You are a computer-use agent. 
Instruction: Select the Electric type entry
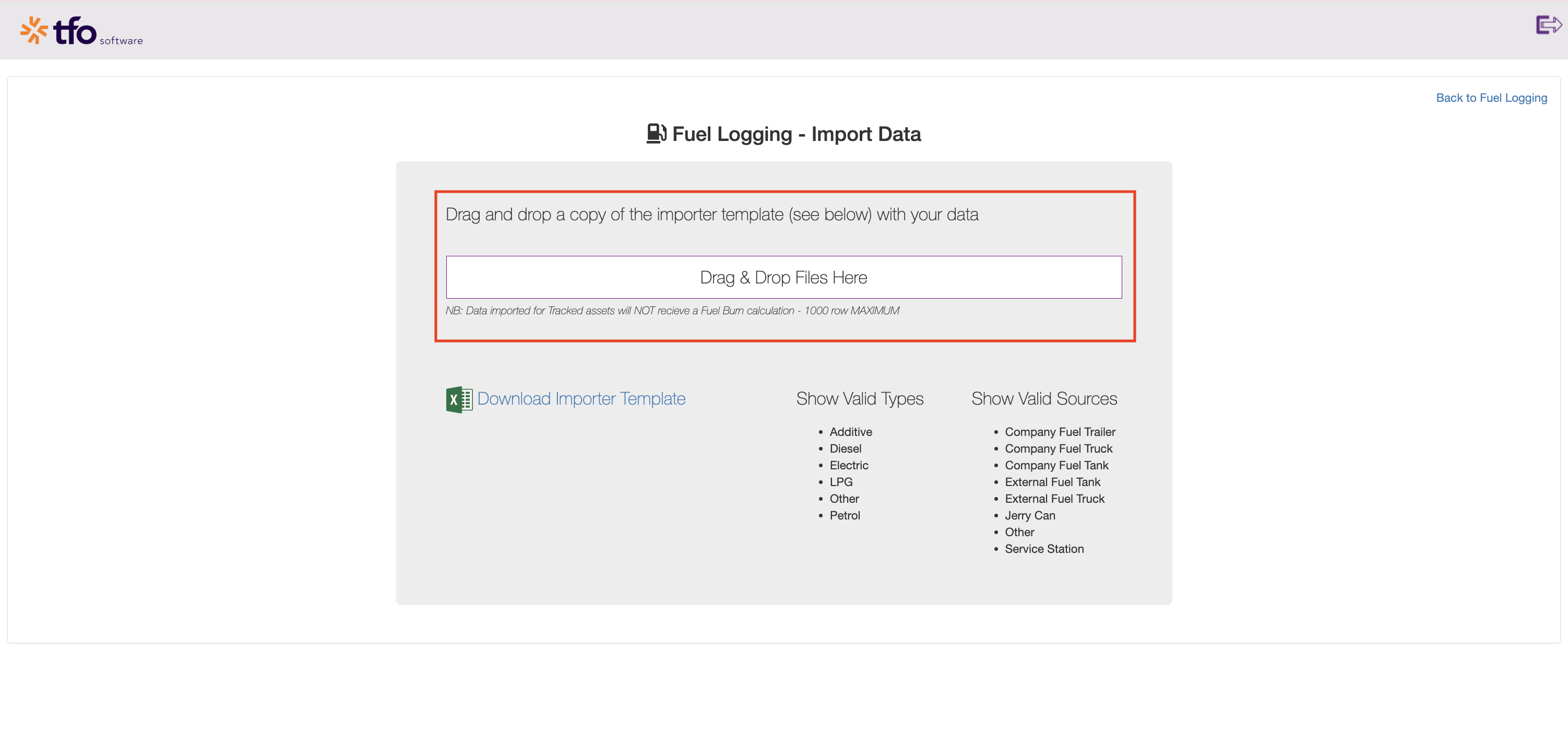tap(849, 465)
